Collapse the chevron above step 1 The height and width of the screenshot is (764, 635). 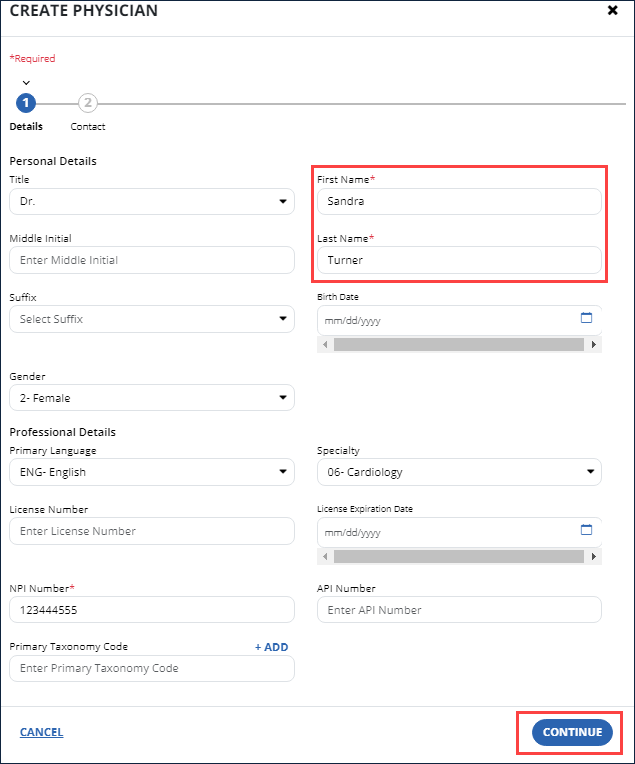[x=26, y=83]
